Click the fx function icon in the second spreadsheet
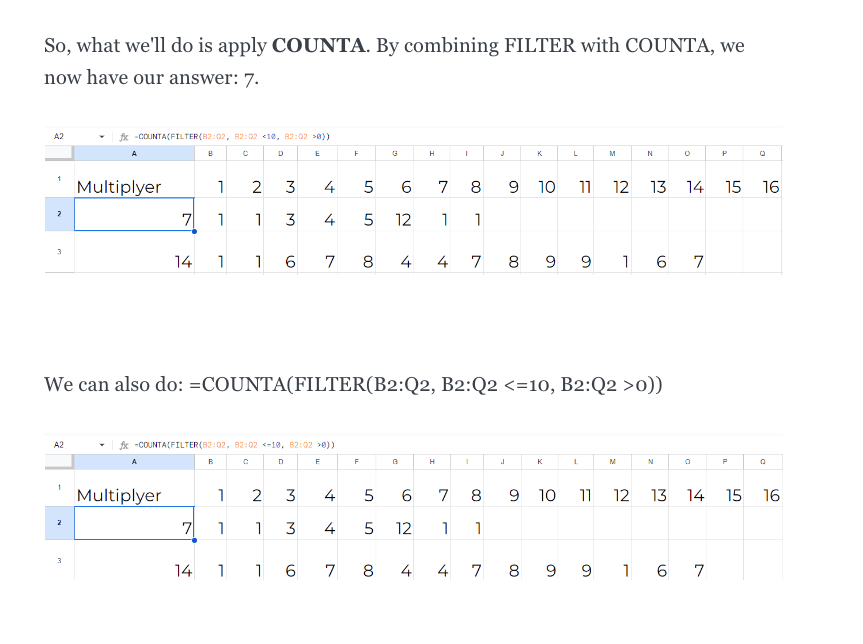Image resolution: width=863 pixels, height=644 pixels. [122, 444]
